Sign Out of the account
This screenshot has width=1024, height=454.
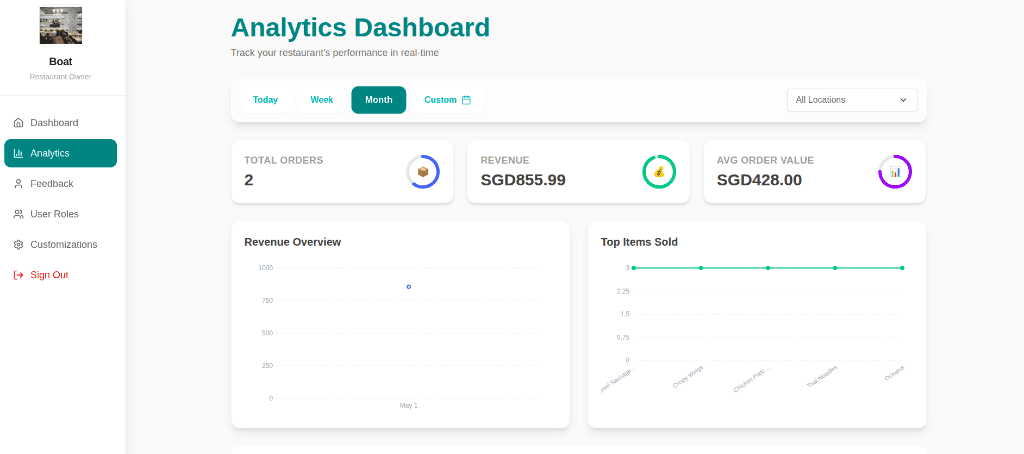[x=61, y=275]
